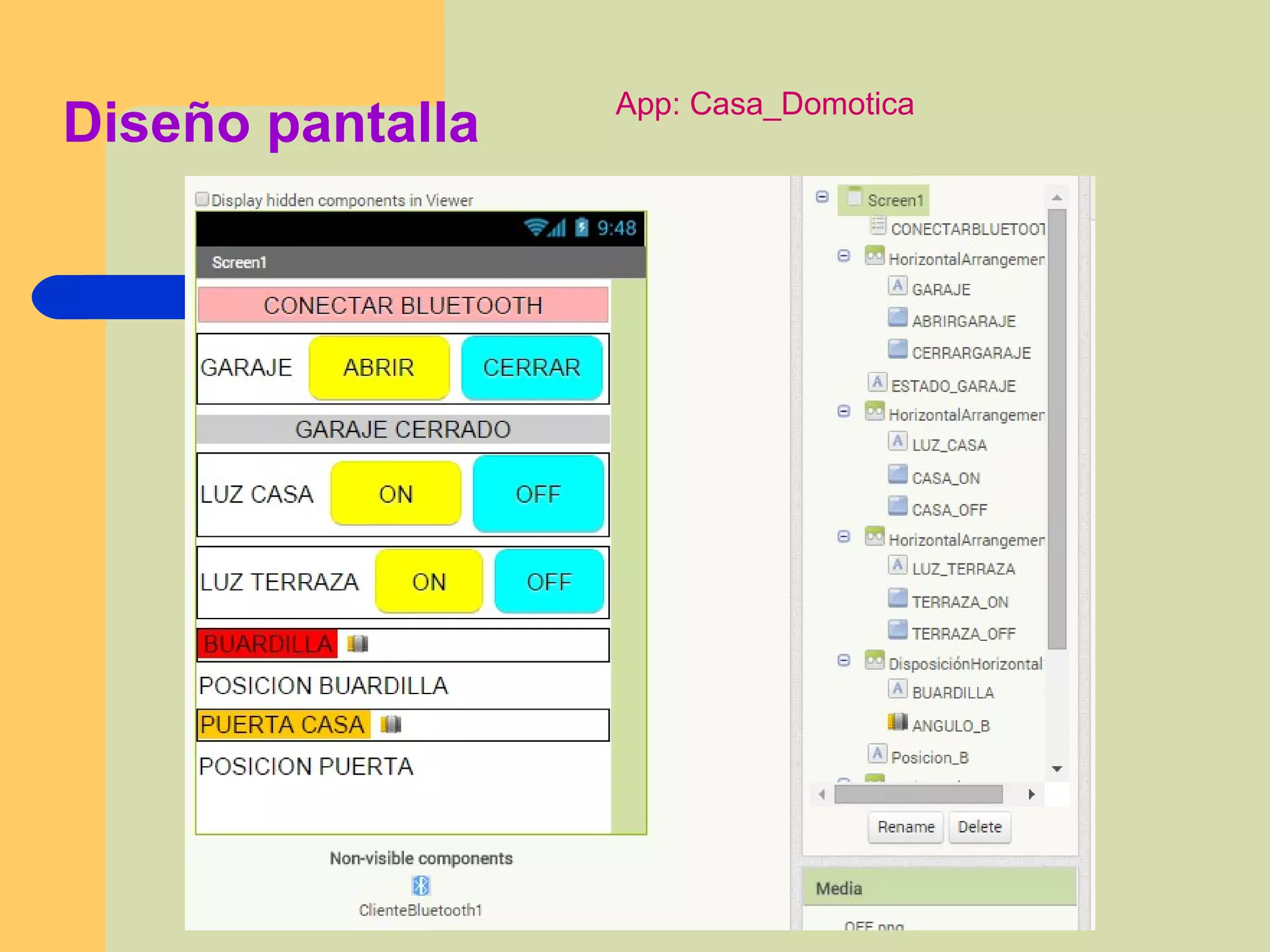Image resolution: width=1270 pixels, height=952 pixels.
Task: Click the LUZ TERRAZA cyan OFF button
Action: click(x=549, y=581)
